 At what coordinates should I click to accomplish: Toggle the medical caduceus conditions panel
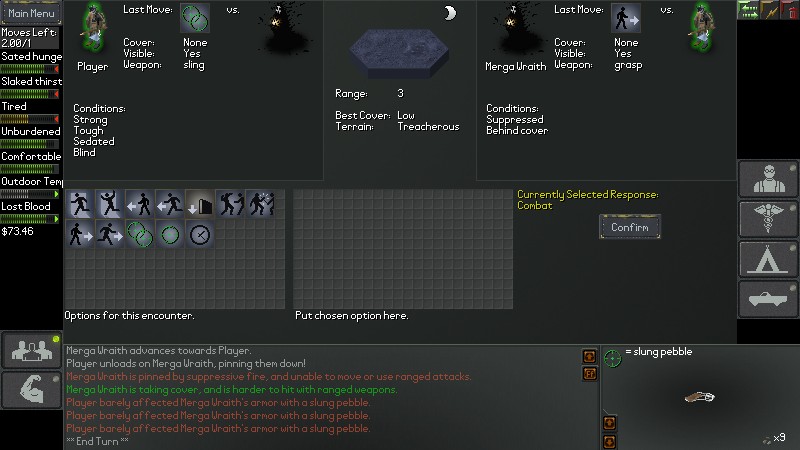click(x=768, y=219)
